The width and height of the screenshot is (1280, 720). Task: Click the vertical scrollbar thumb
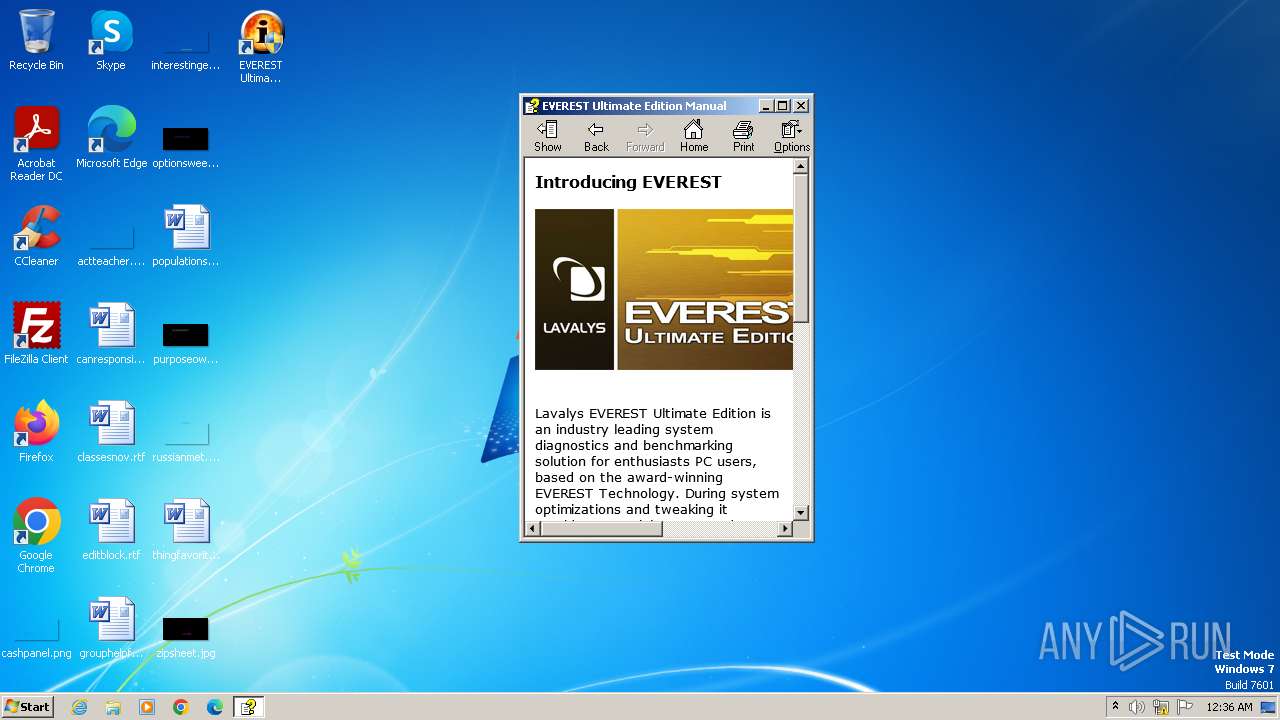click(800, 248)
